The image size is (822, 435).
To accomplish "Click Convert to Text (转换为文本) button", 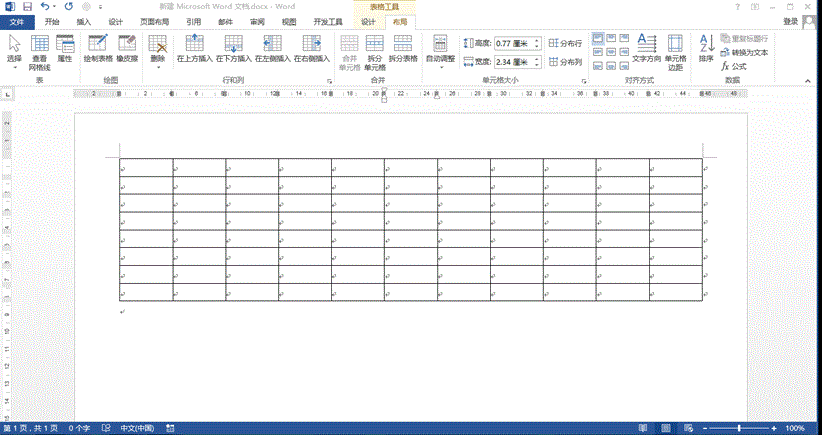I will (x=744, y=51).
